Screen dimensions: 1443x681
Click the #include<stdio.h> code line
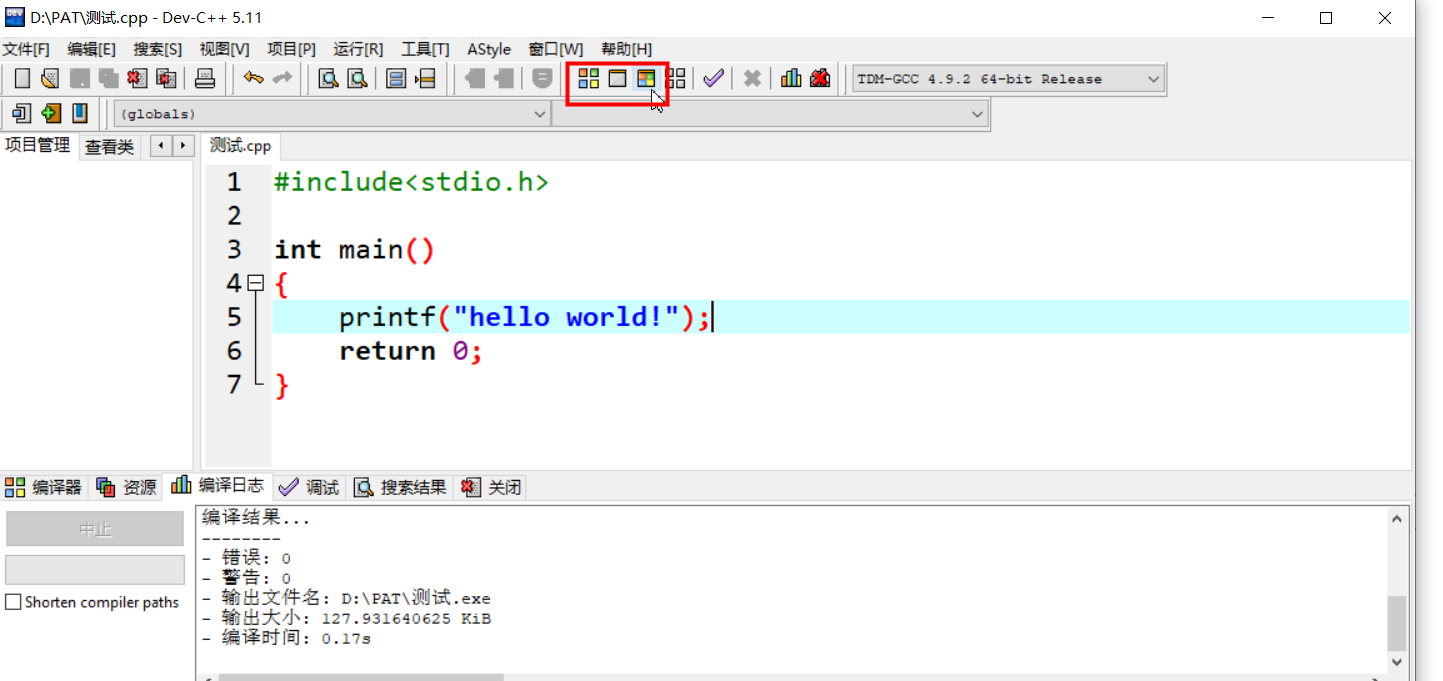click(411, 182)
